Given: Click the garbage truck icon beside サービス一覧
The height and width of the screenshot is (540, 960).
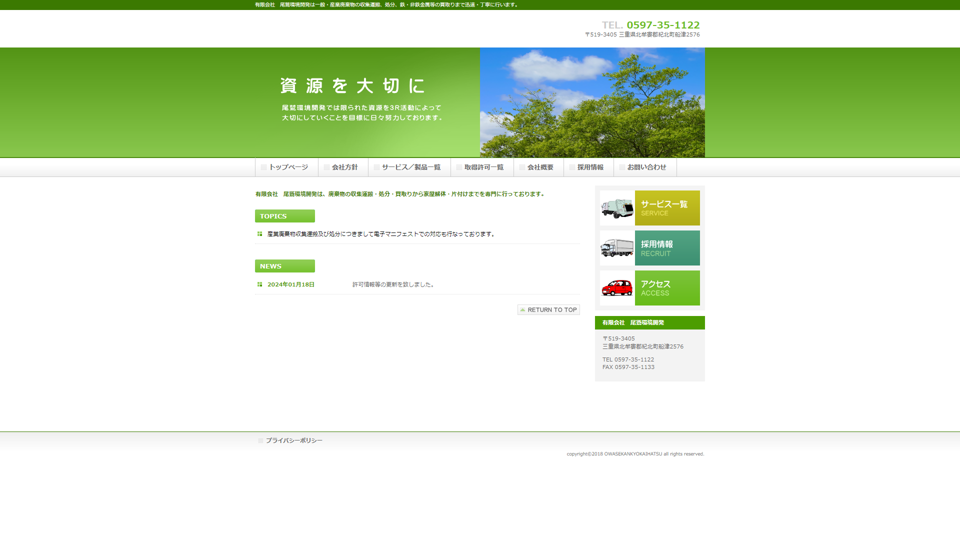Looking at the screenshot, I should point(617,208).
